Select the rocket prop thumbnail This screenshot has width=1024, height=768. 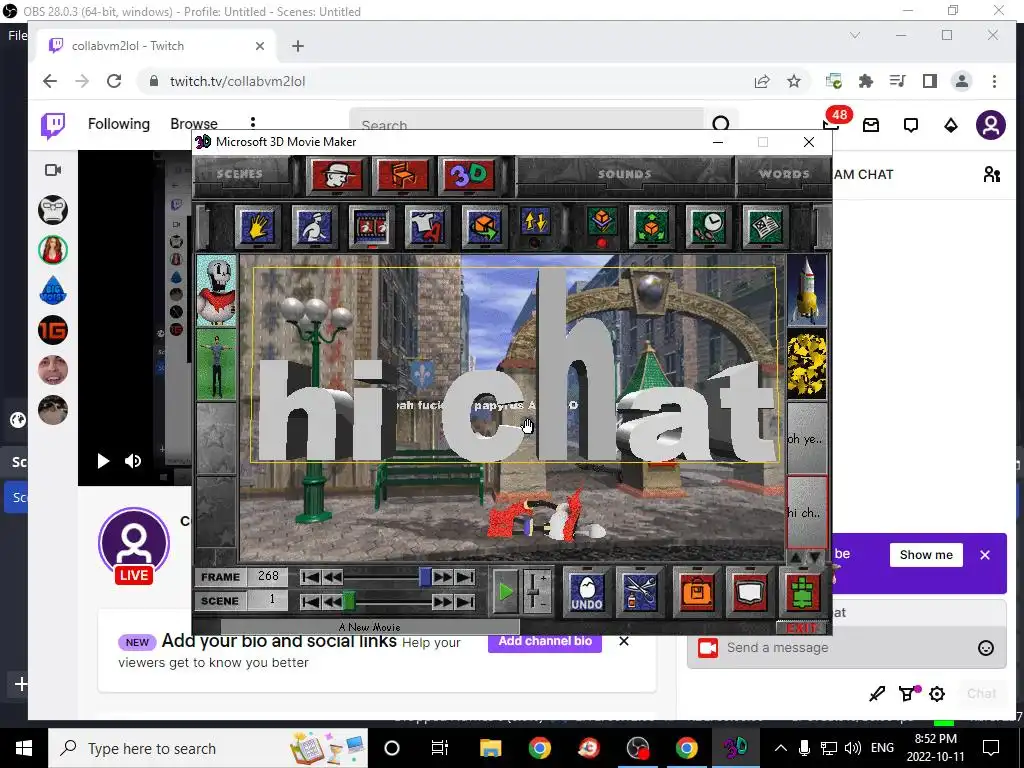point(807,291)
